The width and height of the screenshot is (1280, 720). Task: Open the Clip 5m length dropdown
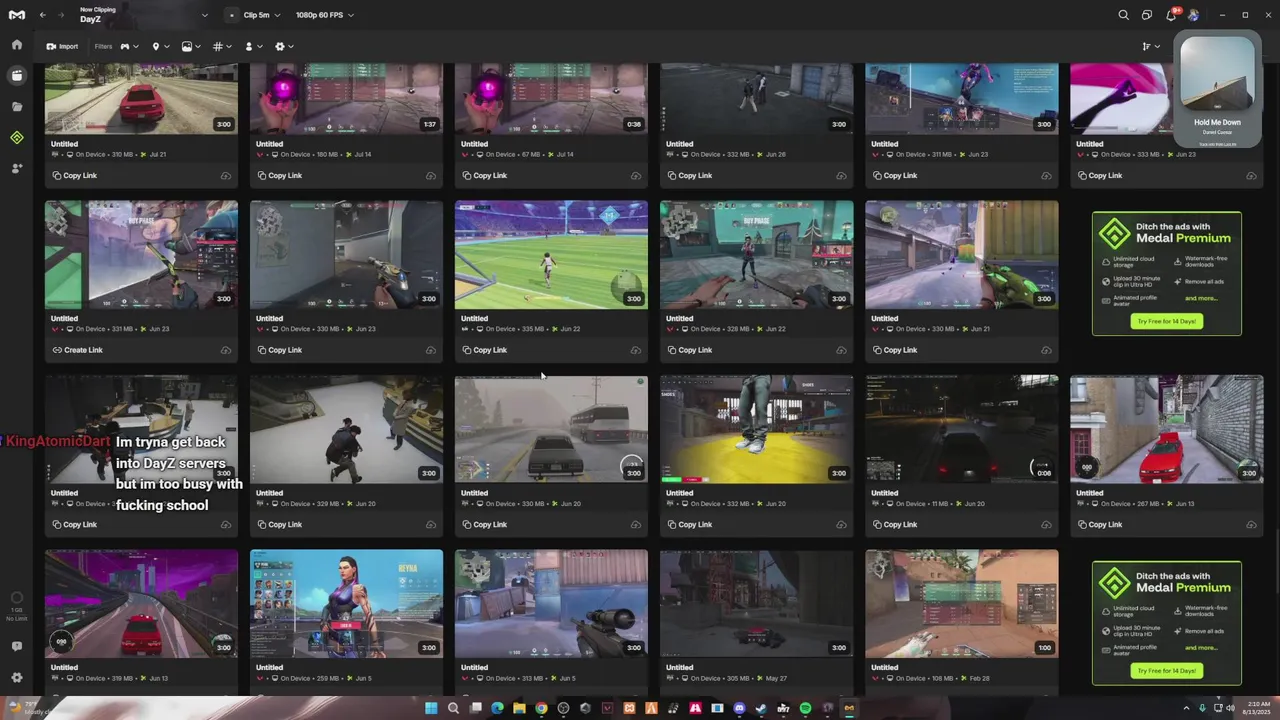tap(262, 15)
